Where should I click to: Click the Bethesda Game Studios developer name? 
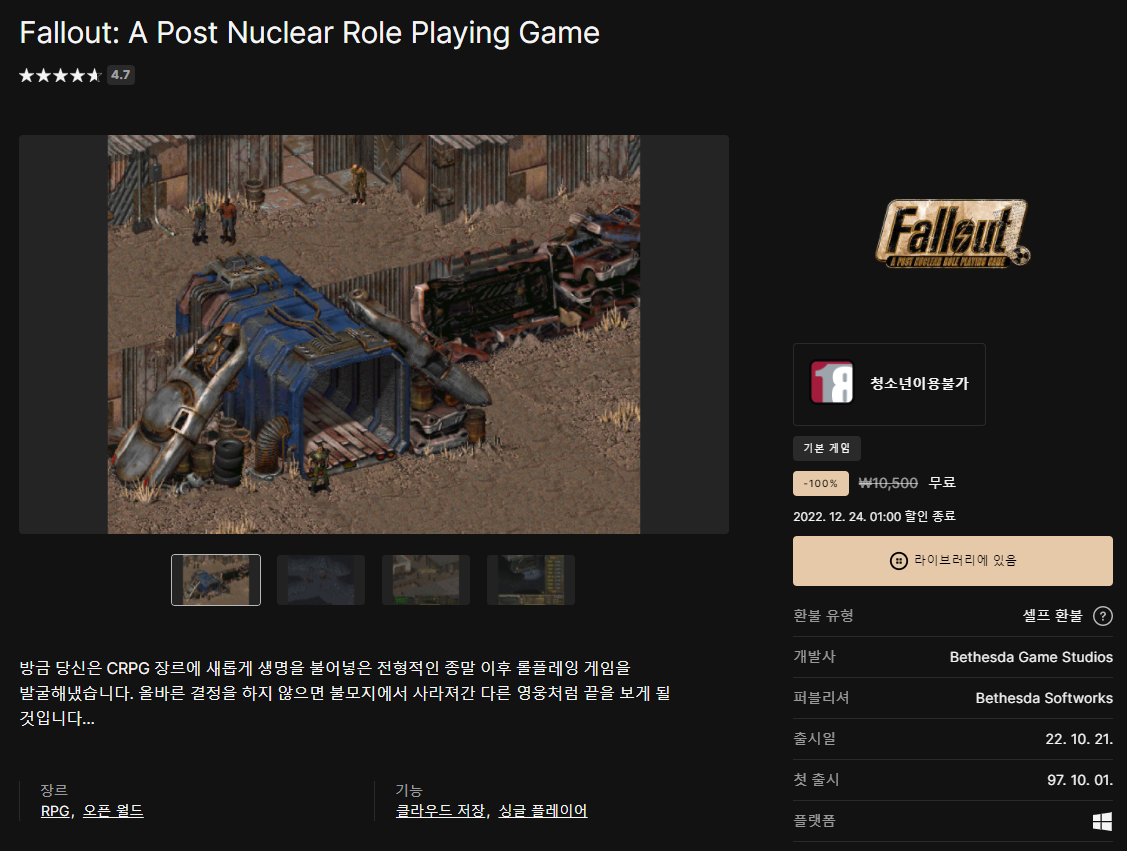(x=1031, y=657)
